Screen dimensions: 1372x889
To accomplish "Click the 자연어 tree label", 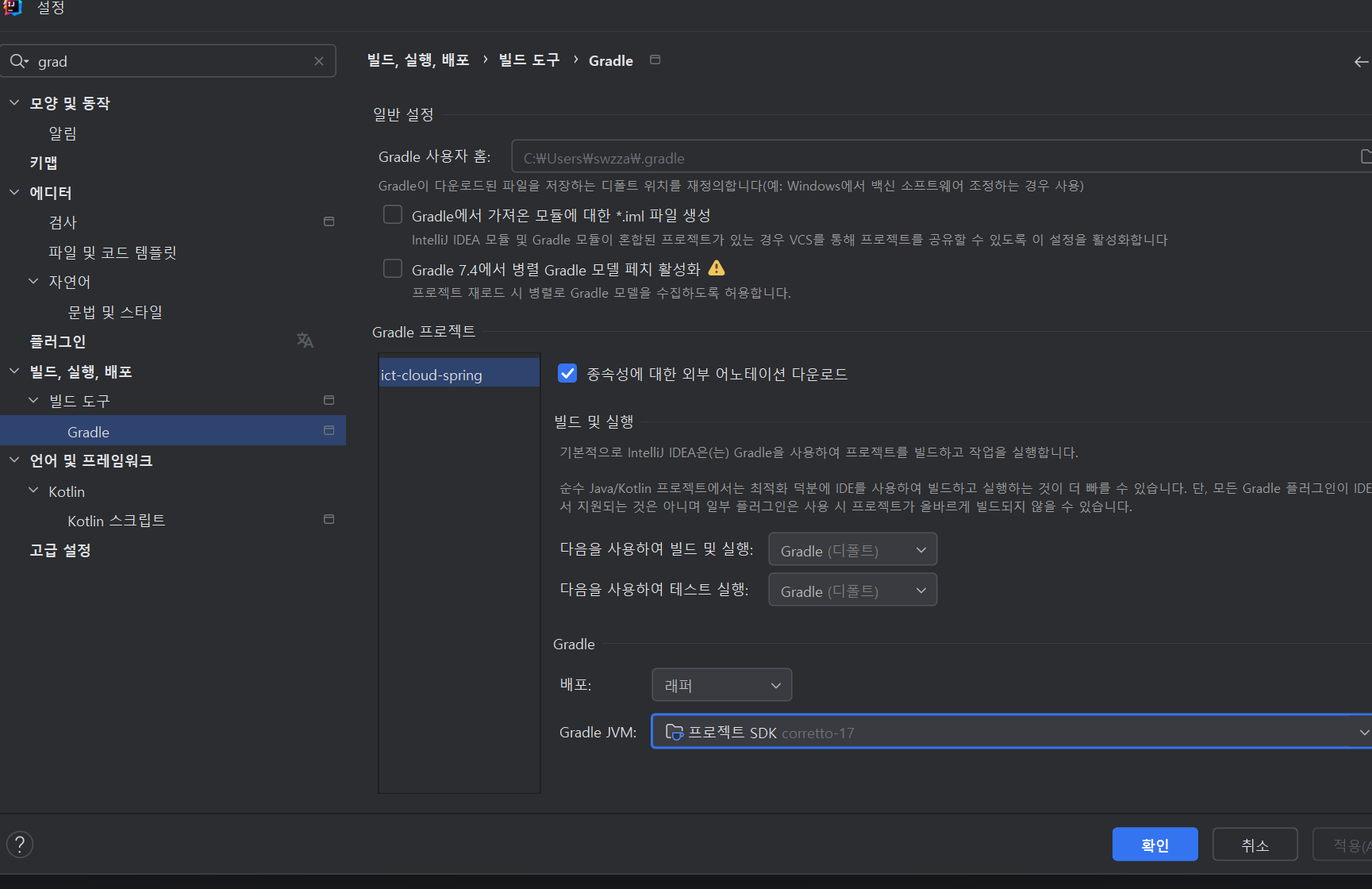I will point(70,282).
